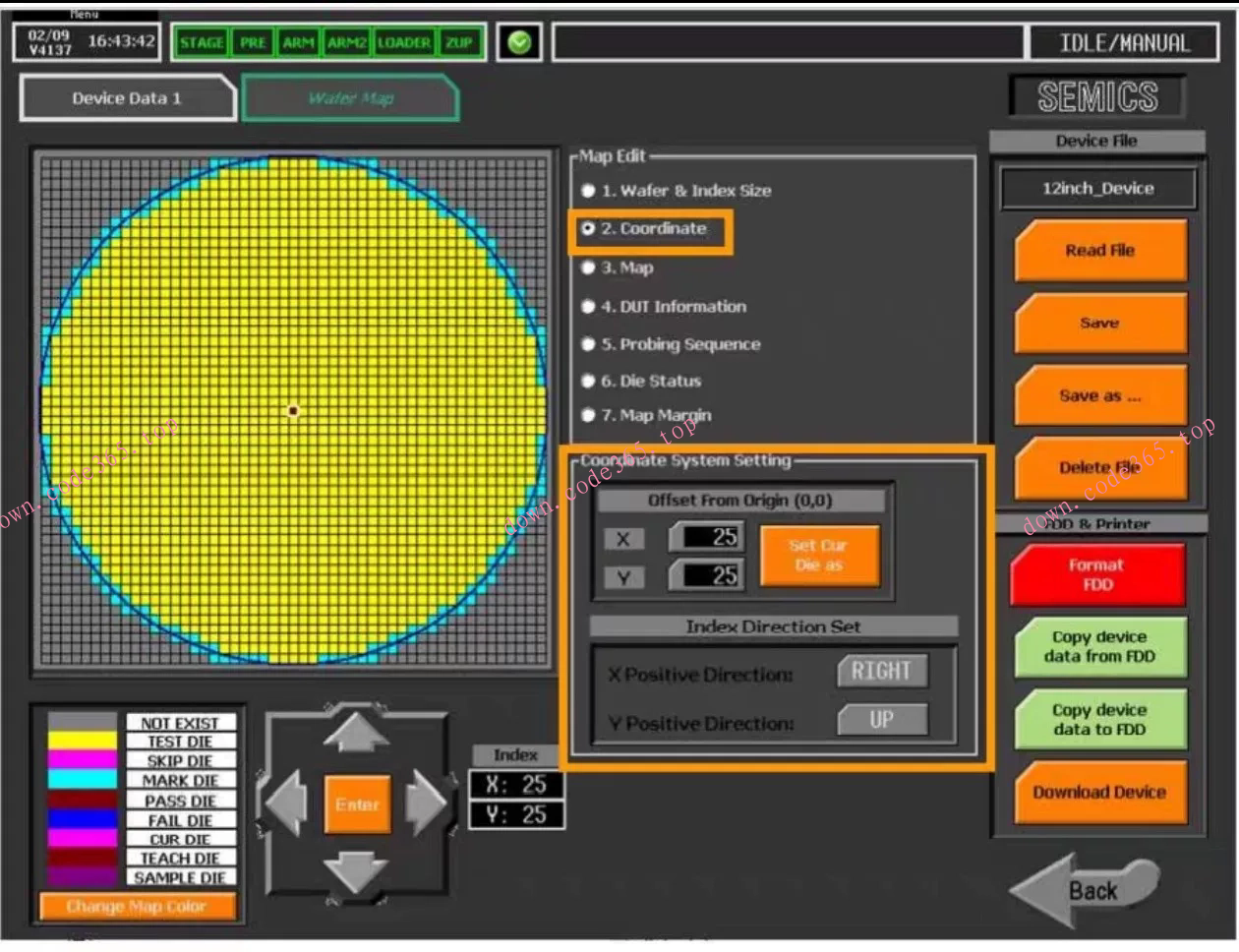The image size is (1239, 952).
Task: Toggle Y Positive Direction UP button
Action: 882,720
